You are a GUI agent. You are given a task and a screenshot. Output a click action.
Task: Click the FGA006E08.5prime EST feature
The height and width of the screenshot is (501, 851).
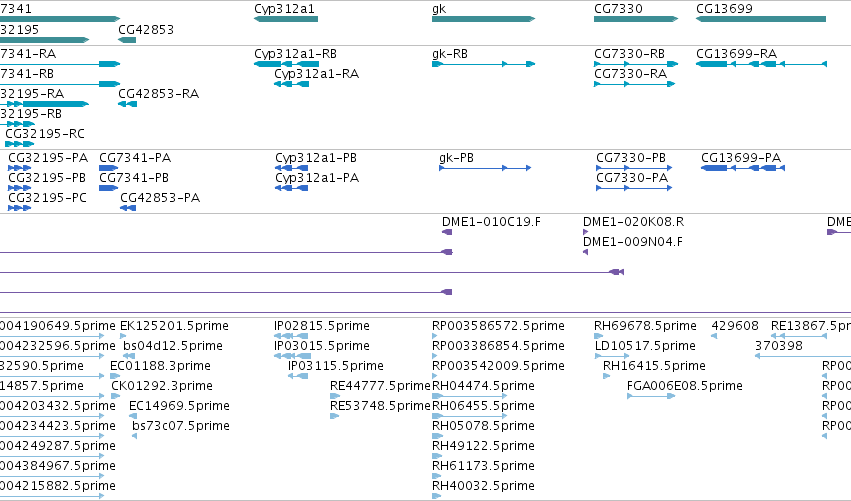pyautogui.click(x=651, y=396)
